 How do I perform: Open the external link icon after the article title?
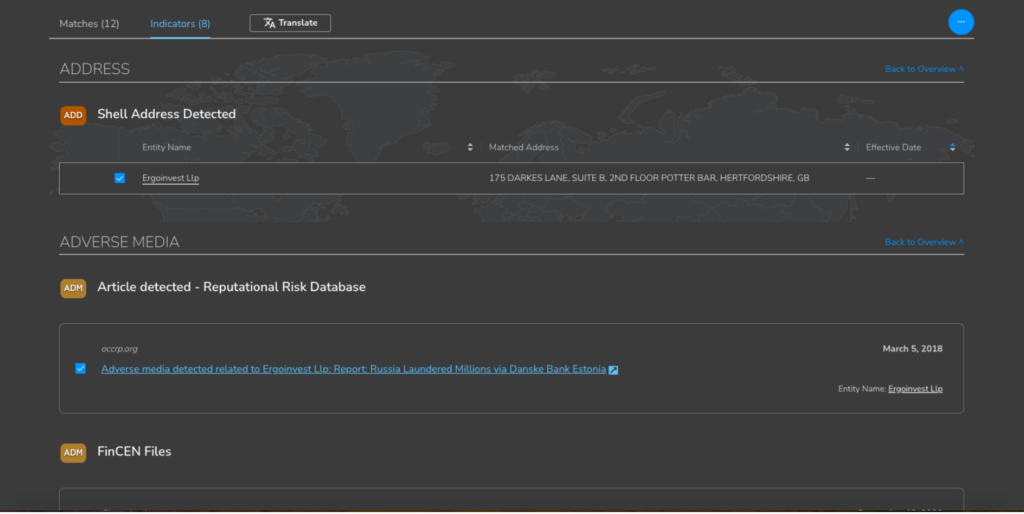613,370
